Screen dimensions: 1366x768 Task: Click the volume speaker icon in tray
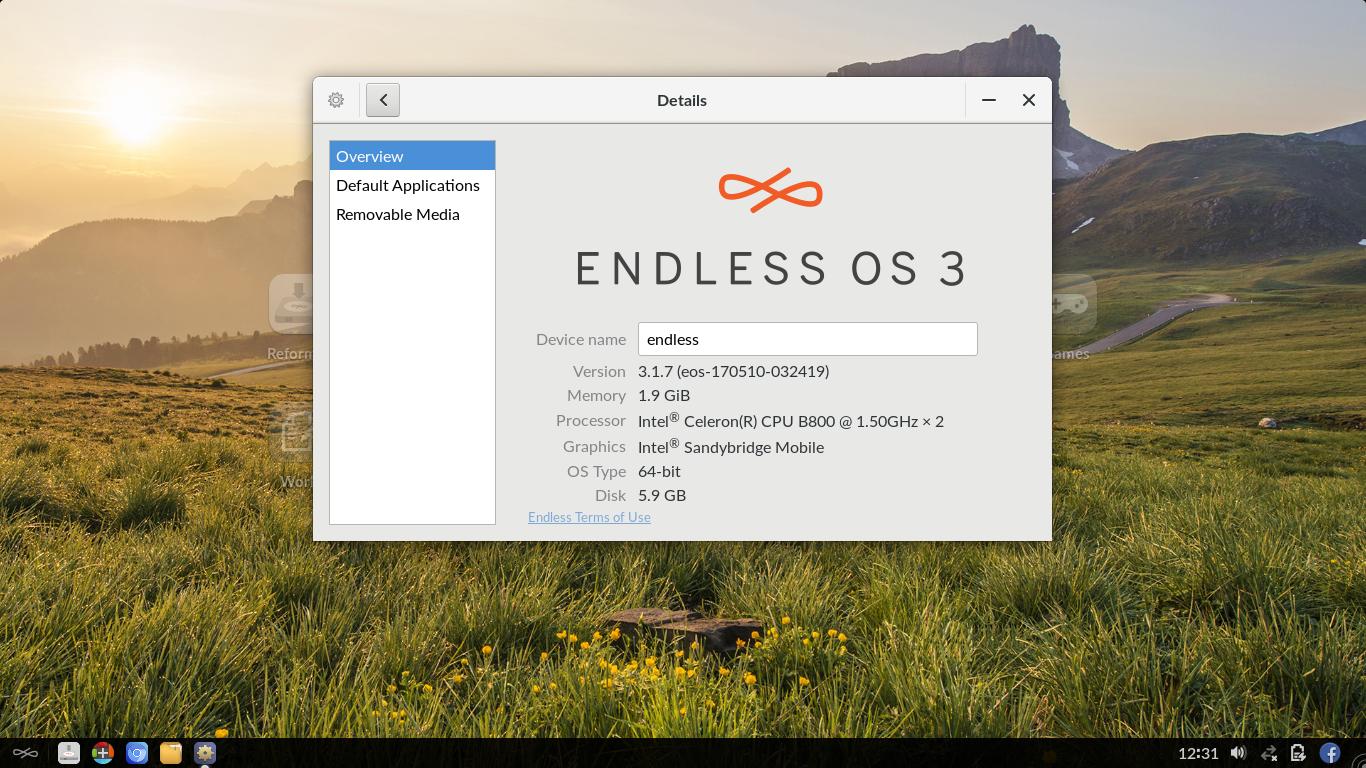coord(1238,753)
